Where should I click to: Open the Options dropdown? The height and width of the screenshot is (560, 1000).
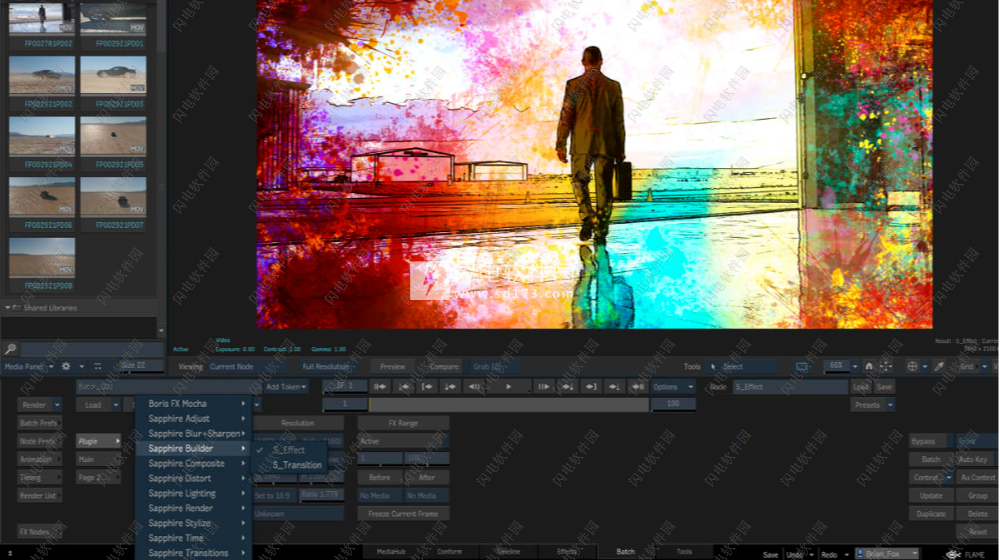tap(673, 387)
